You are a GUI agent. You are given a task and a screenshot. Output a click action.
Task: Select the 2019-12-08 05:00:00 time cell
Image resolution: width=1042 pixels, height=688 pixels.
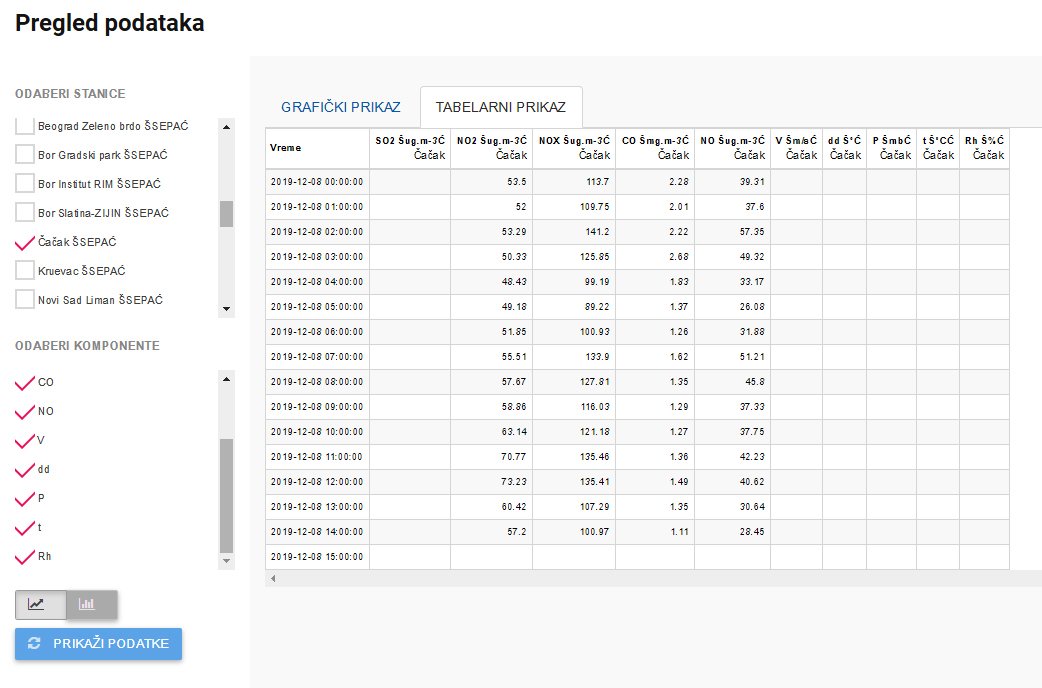(x=318, y=306)
